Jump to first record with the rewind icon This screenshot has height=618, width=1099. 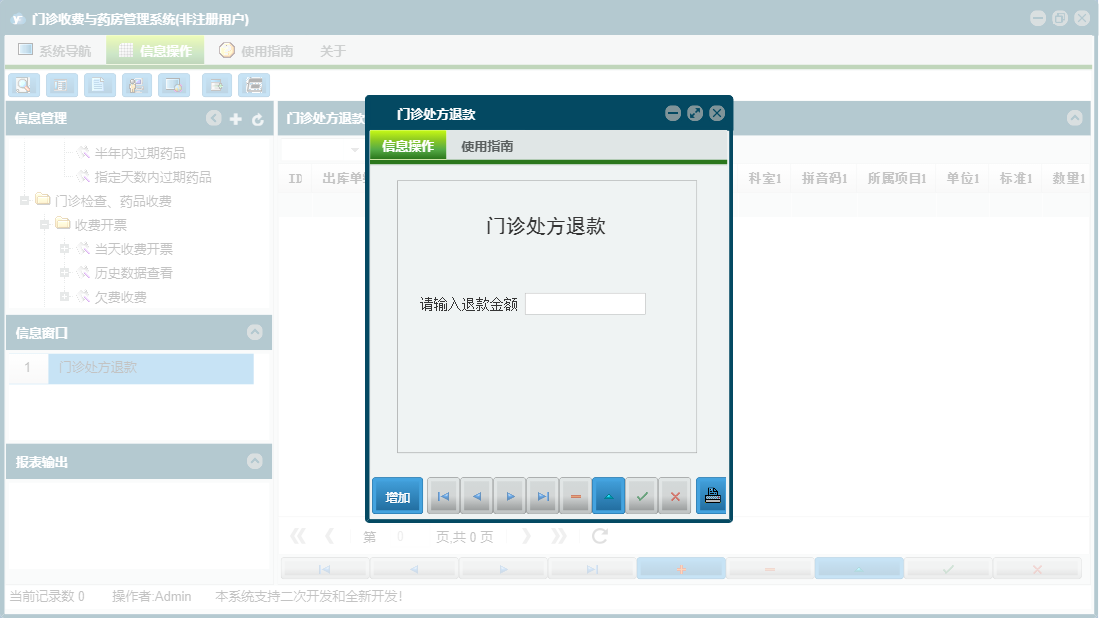click(443, 495)
